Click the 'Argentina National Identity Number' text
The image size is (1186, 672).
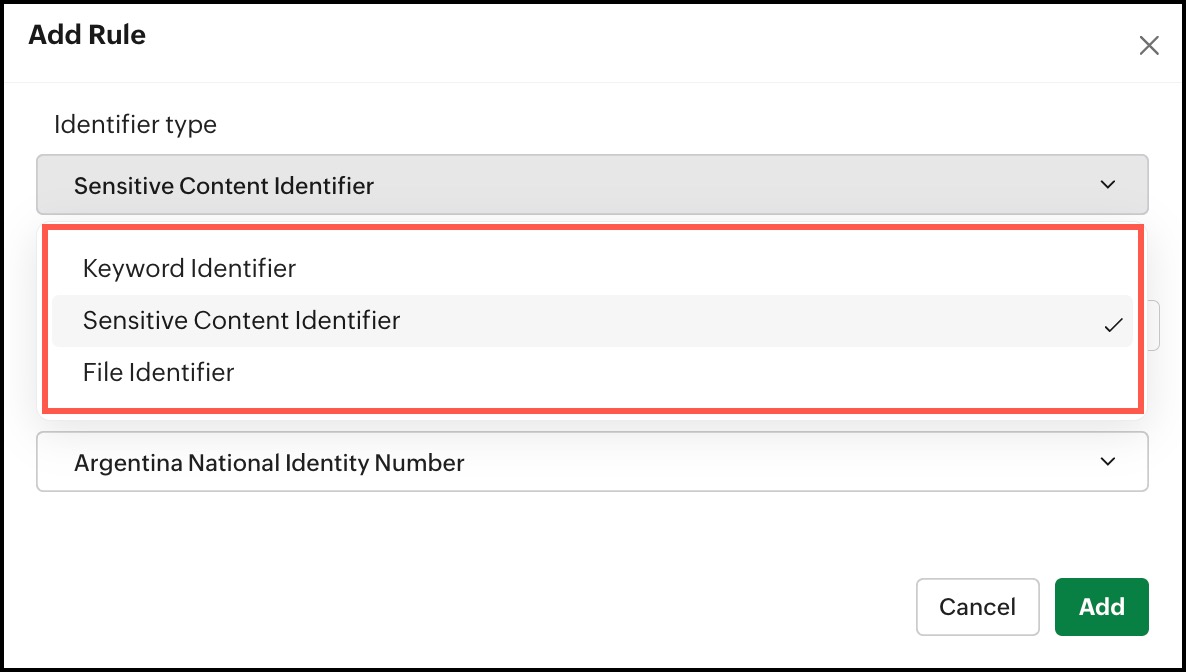[x=269, y=463]
